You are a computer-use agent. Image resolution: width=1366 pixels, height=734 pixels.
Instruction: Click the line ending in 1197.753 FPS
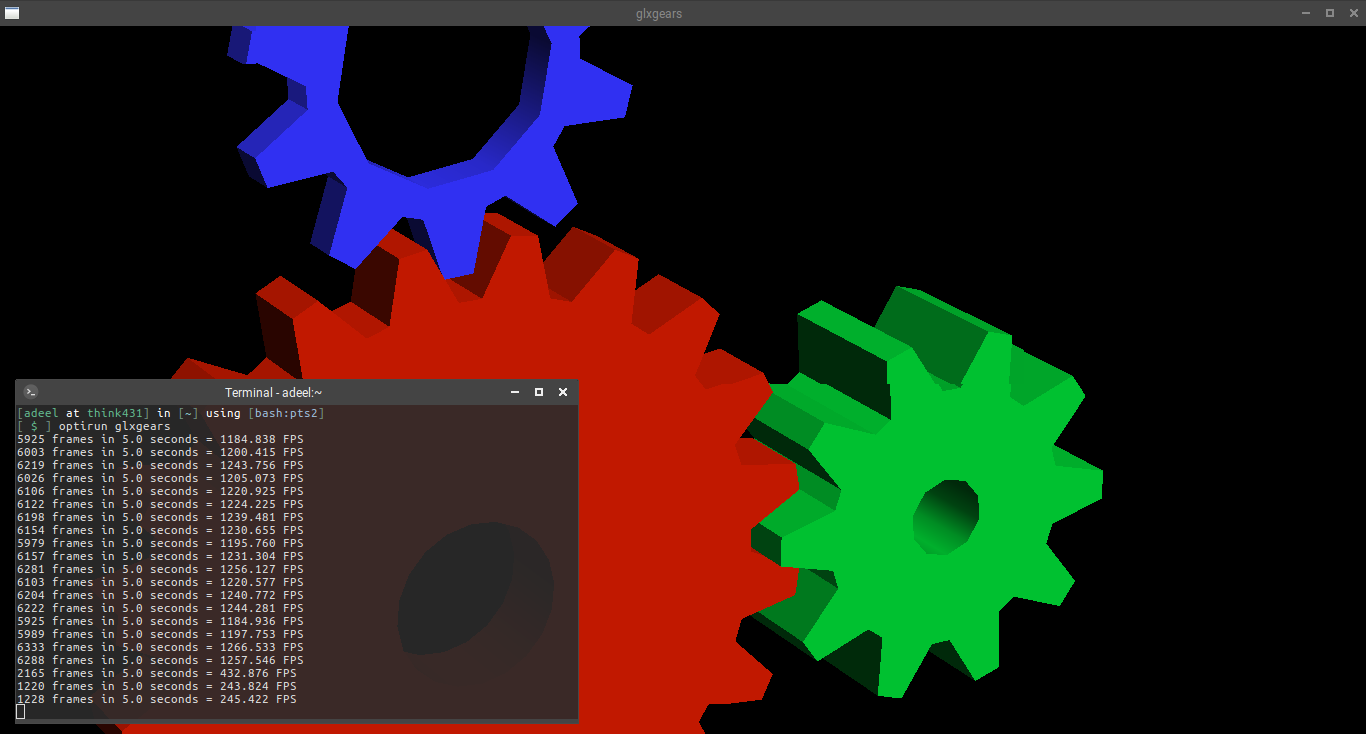pyautogui.click(x=160, y=634)
